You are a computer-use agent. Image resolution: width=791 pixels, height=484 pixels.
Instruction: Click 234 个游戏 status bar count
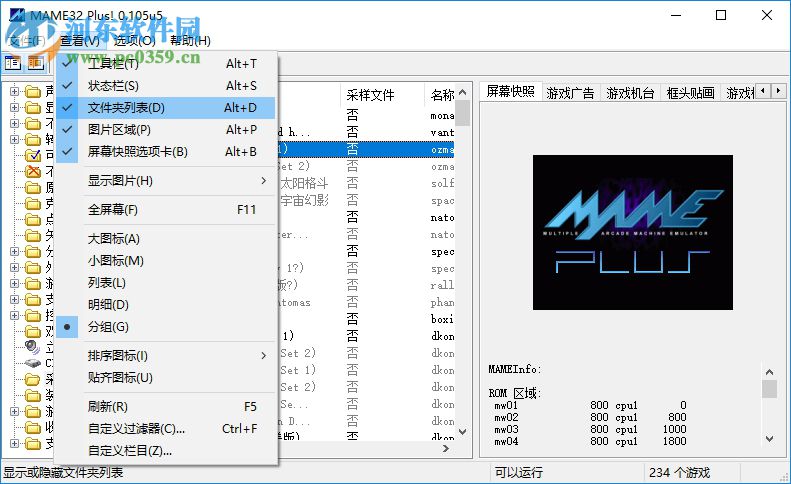click(680, 473)
